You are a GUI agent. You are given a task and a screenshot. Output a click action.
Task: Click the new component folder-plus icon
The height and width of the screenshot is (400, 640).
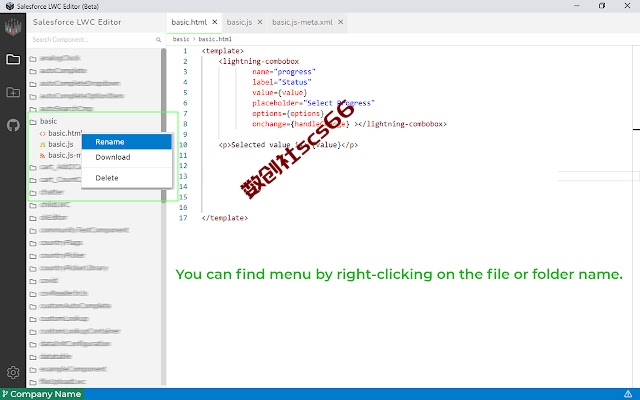coord(13,92)
